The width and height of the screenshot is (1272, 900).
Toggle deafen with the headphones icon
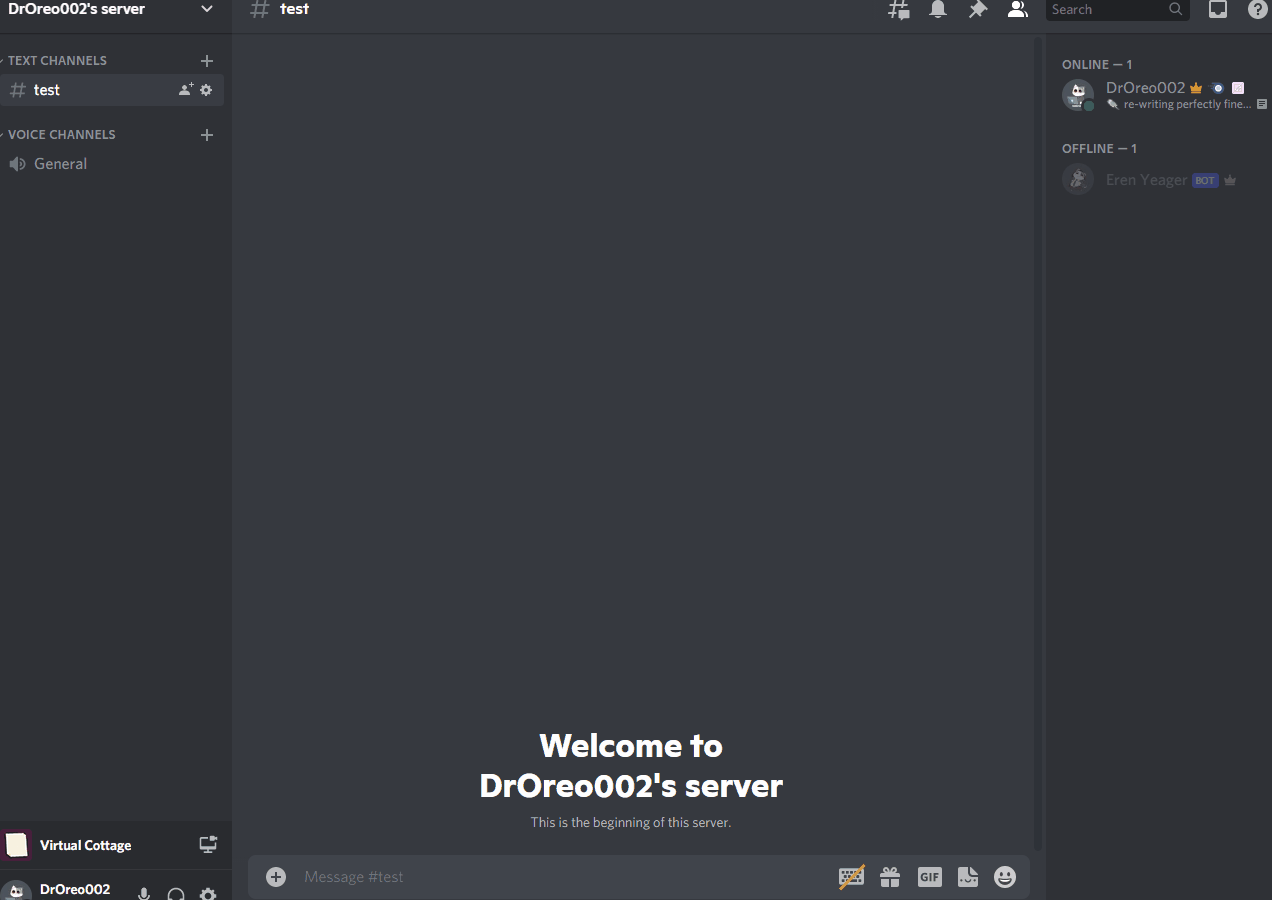(176, 893)
